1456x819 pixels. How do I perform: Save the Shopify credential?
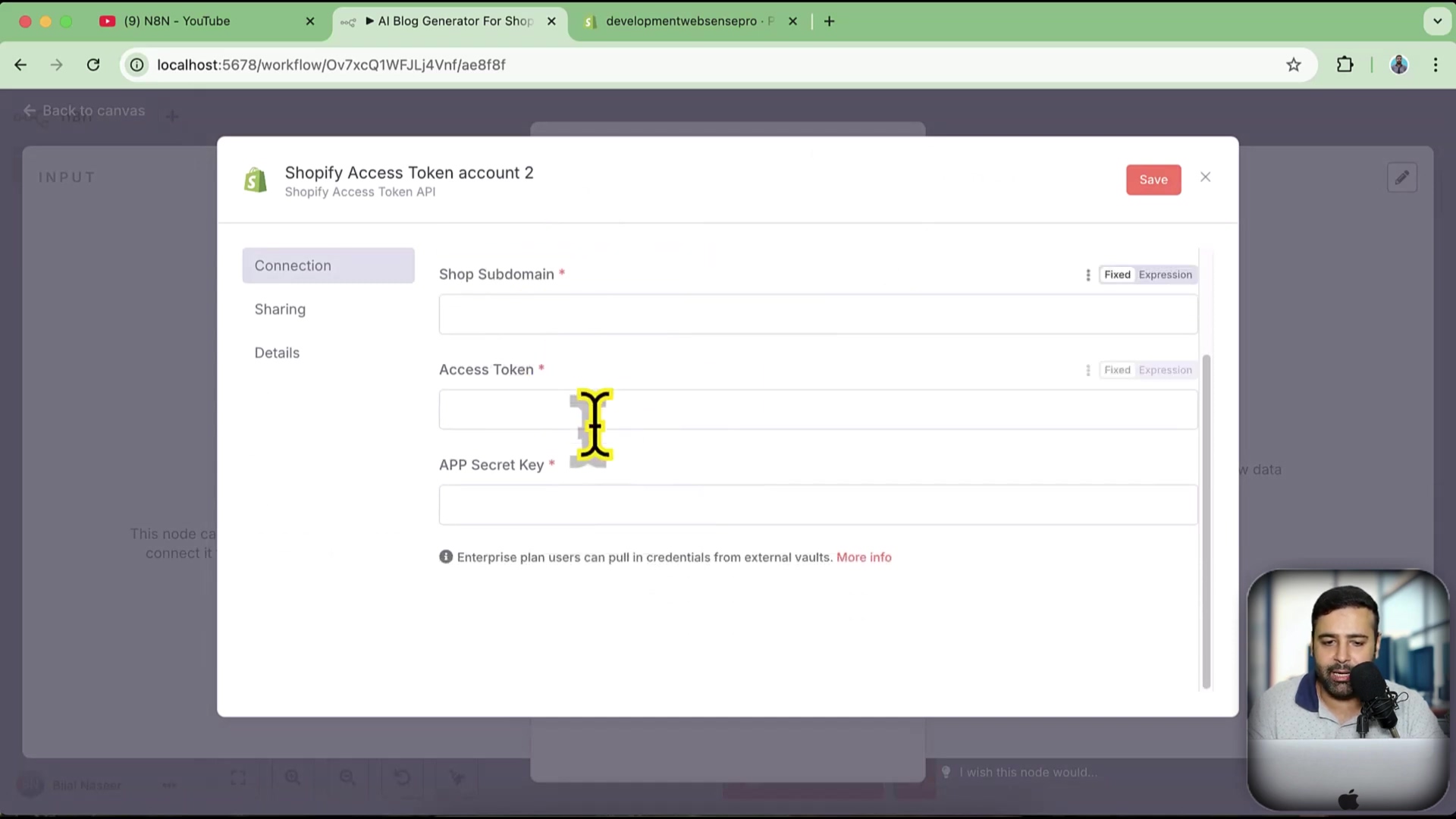pyautogui.click(x=1153, y=180)
